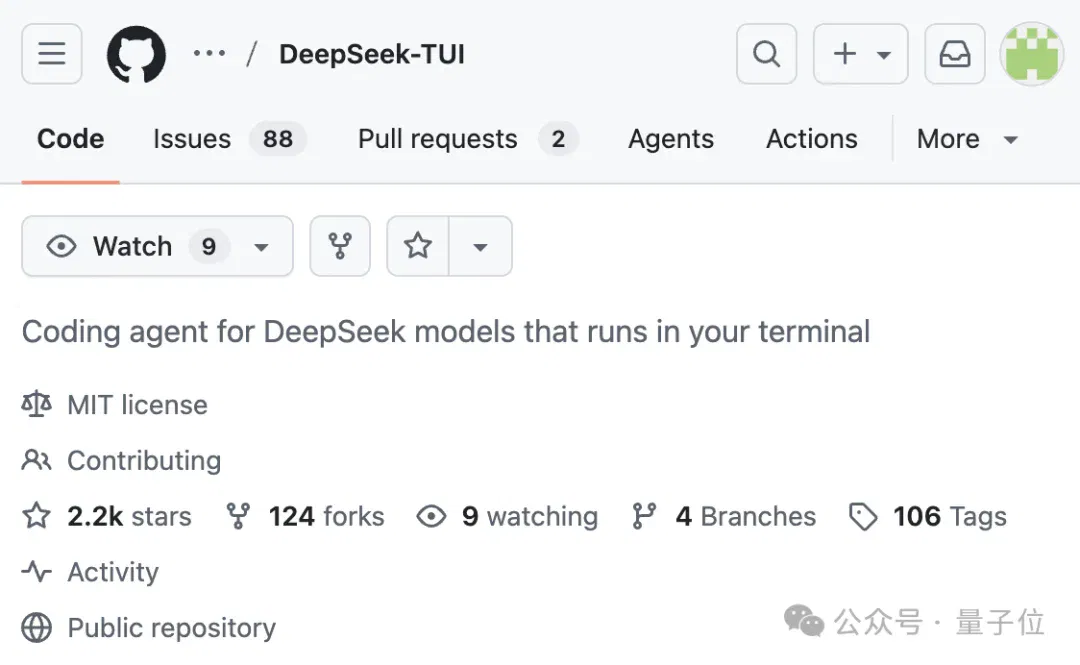Star the DeepSeek-TUI repository

point(418,246)
